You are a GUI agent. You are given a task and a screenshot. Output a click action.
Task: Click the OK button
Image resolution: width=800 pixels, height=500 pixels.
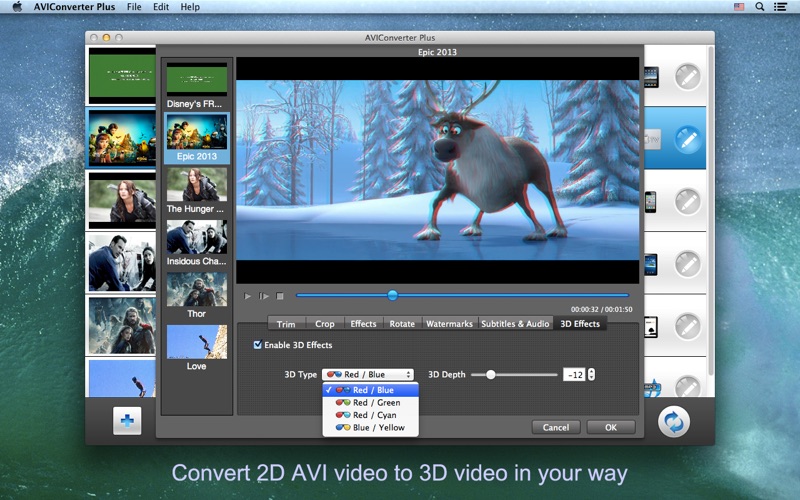pos(611,428)
